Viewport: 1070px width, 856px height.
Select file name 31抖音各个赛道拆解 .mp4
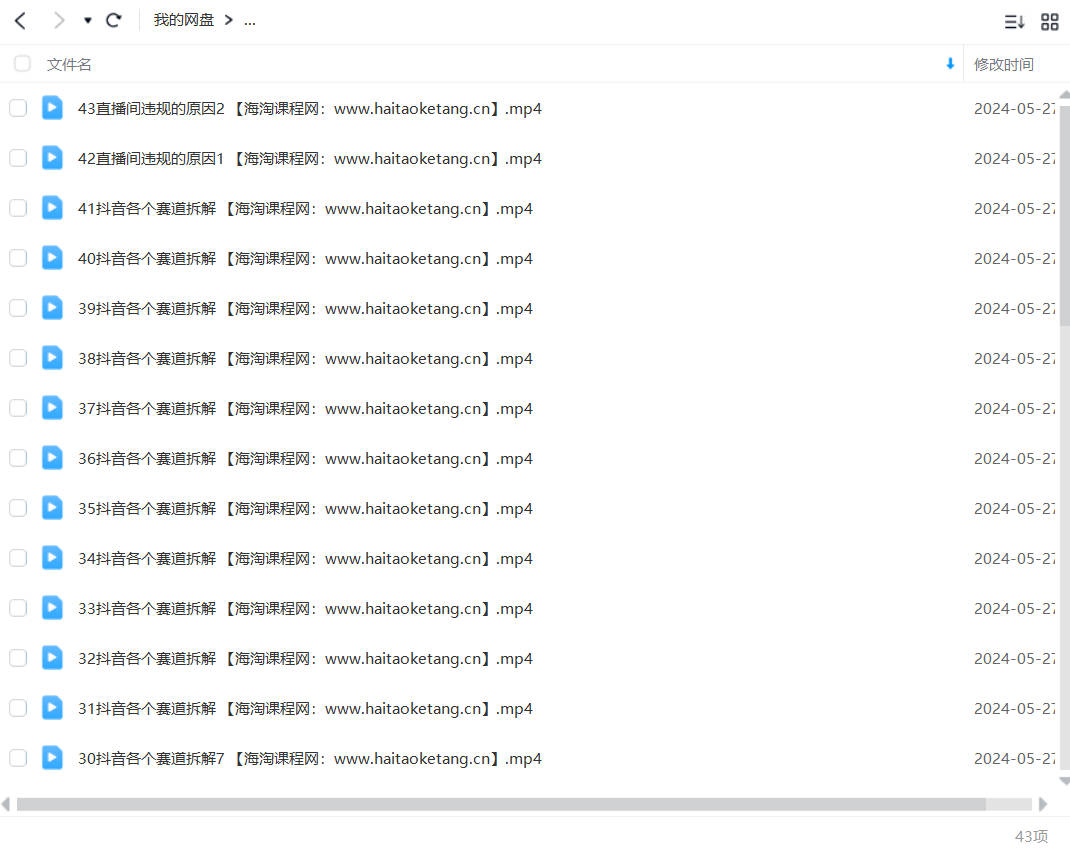tap(305, 709)
